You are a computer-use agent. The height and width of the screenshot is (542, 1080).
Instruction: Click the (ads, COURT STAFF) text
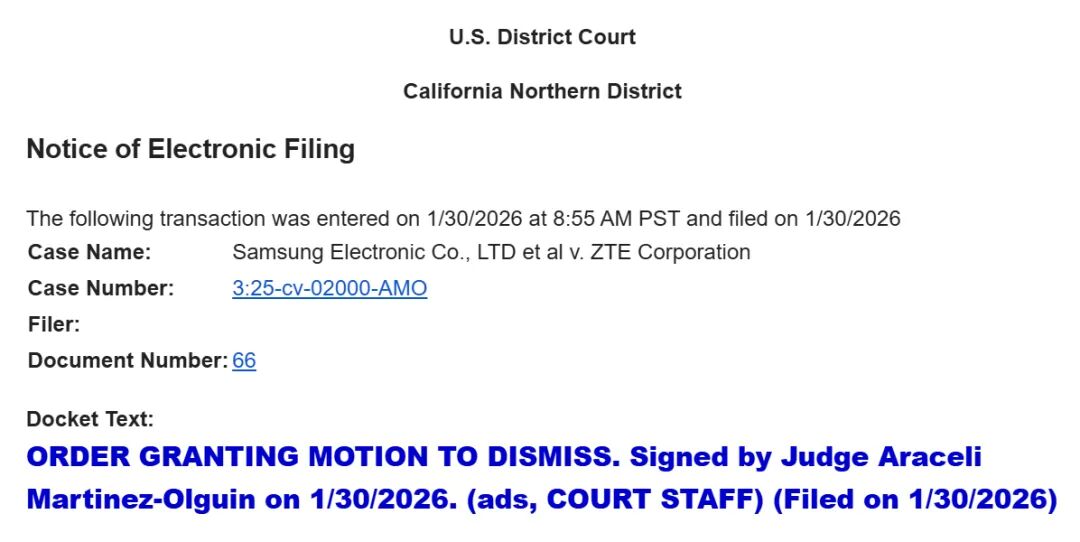[x=615, y=499]
